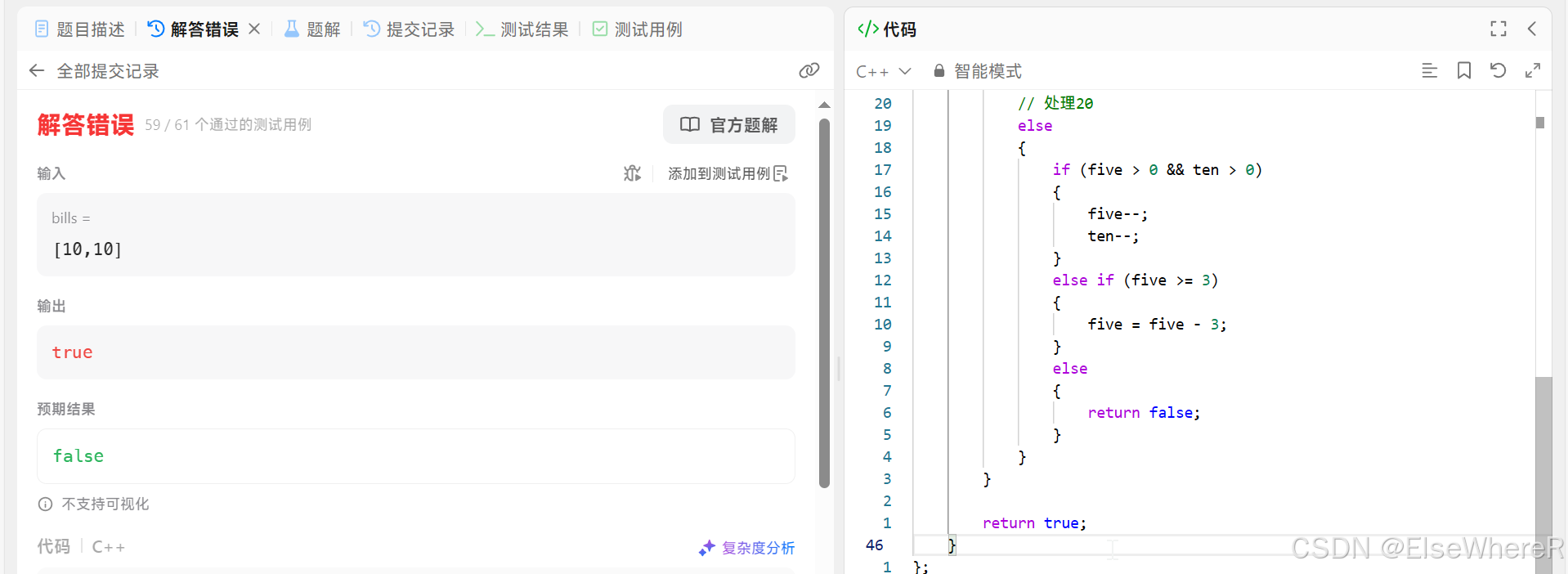Open the C++ language dropdown
The height and width of the screenshot is (574, 1568).
point(883,71)
